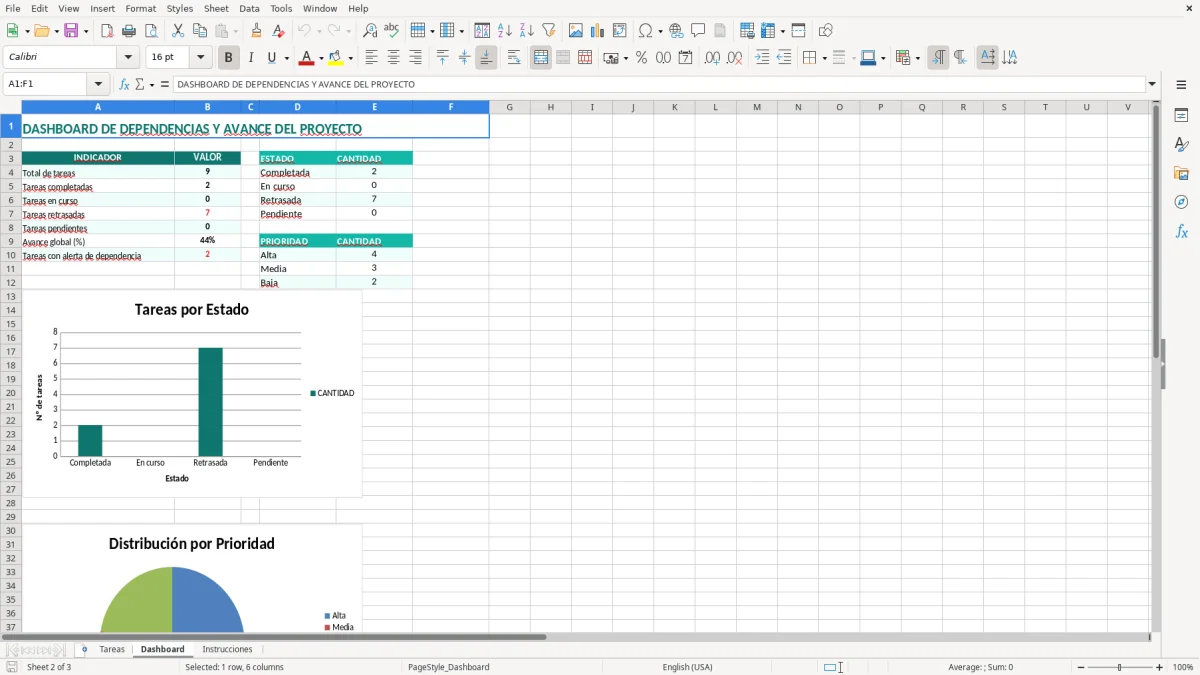
Task: Open the Format menu
Action: tap(141, 8)
